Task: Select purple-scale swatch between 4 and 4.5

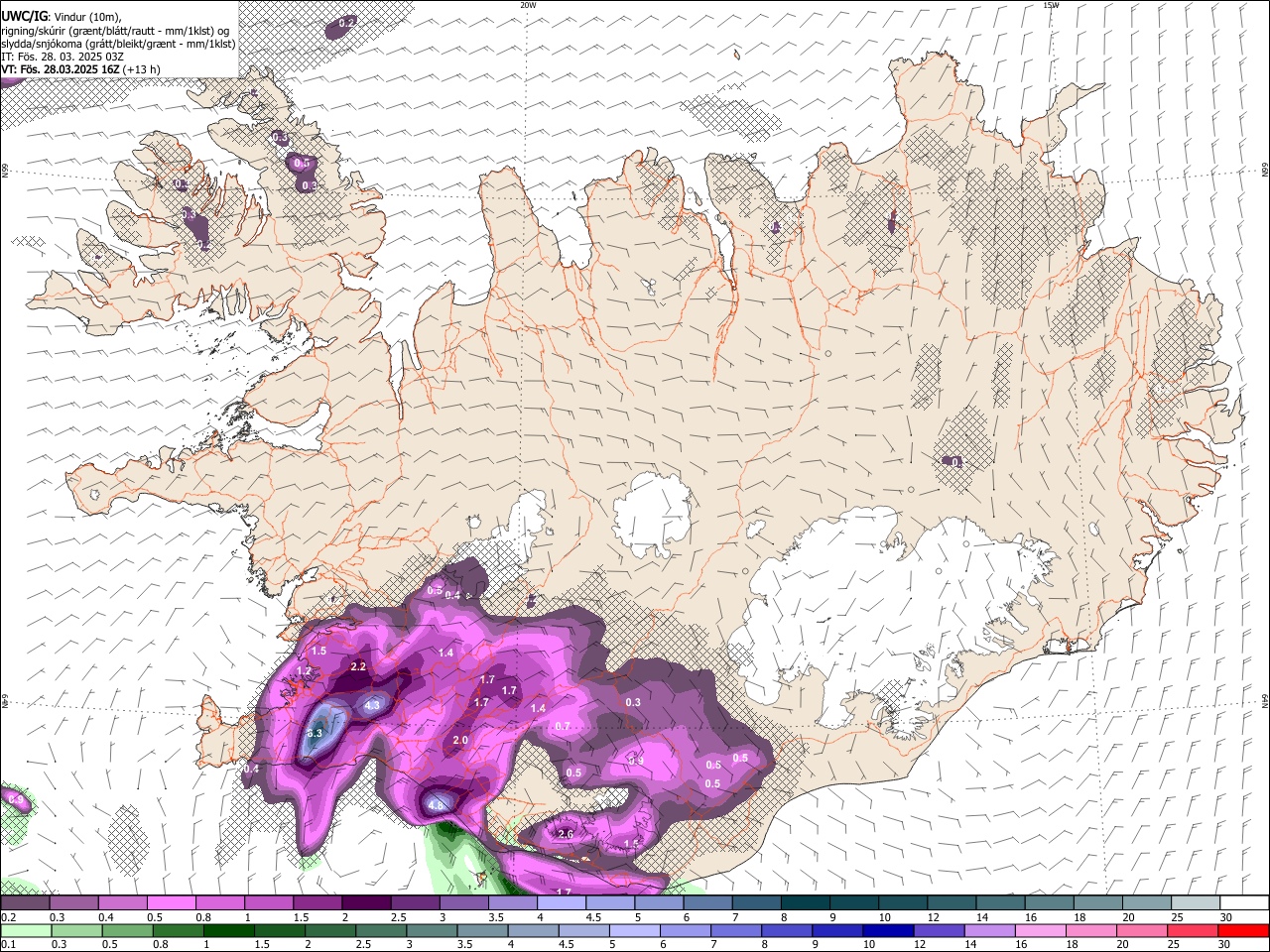Action: [x=562, y=902]
